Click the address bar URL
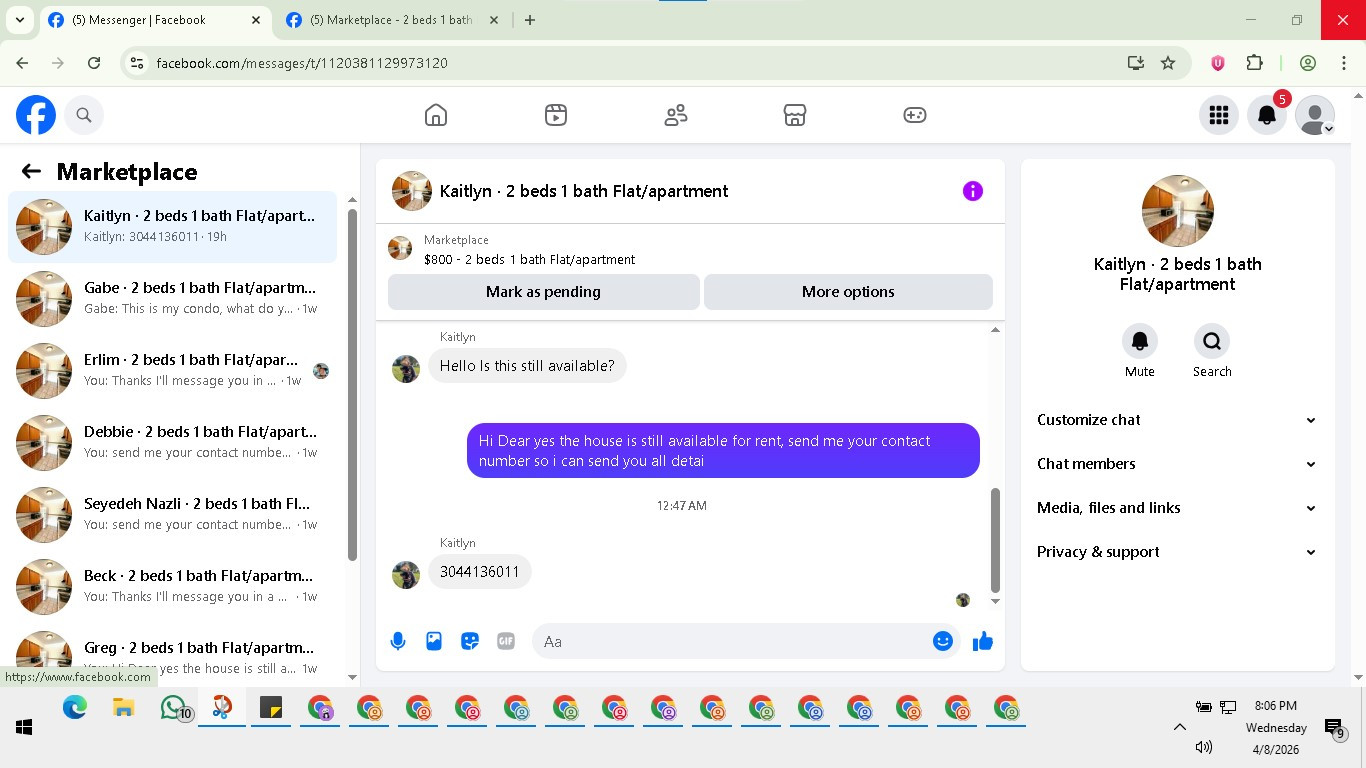 pyautogui.click(x=302, y=63)
